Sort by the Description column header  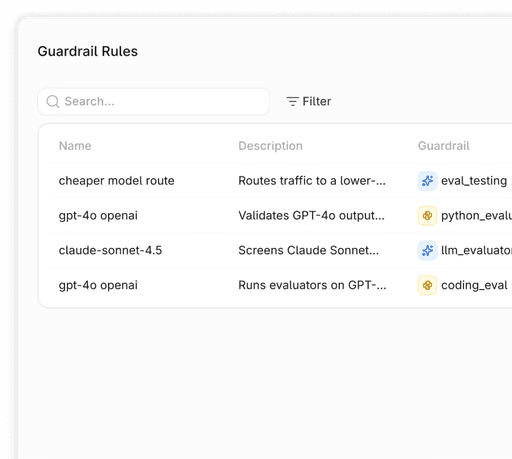(270, 146)
